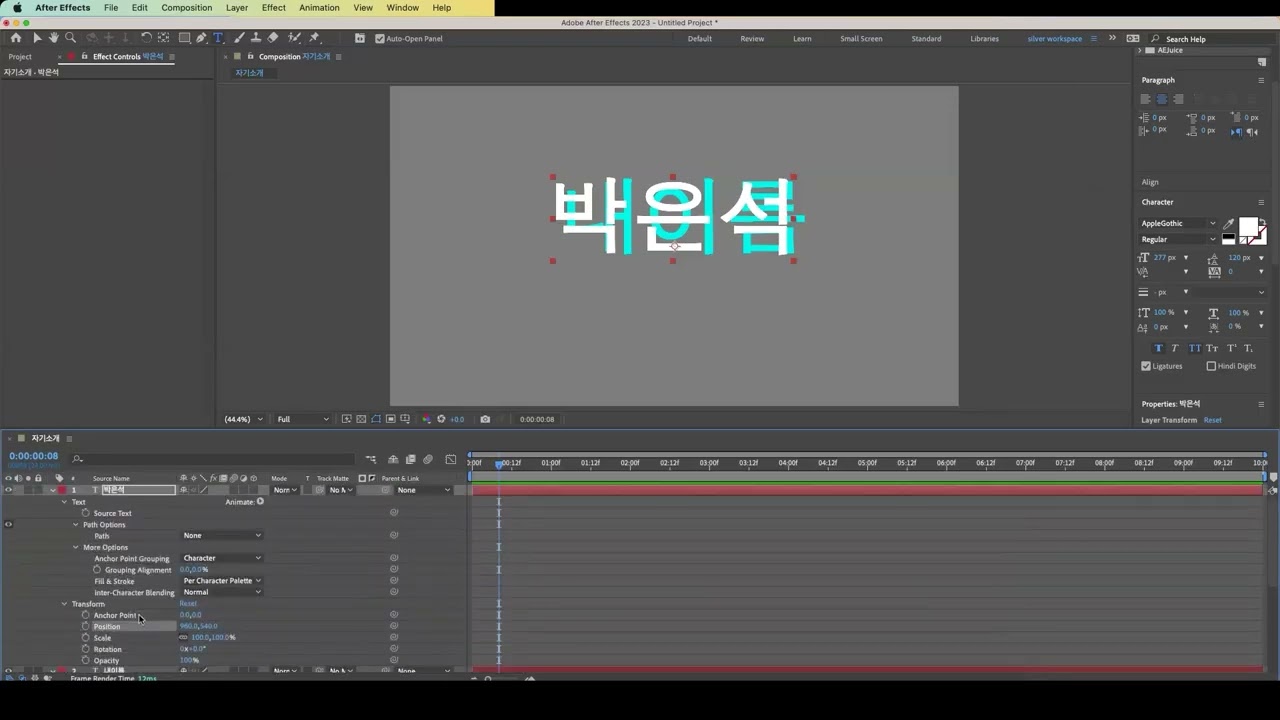Select the Roto Brush tool
The width and height of the screenshot is (1280, 720).
[x=294, y=38]
